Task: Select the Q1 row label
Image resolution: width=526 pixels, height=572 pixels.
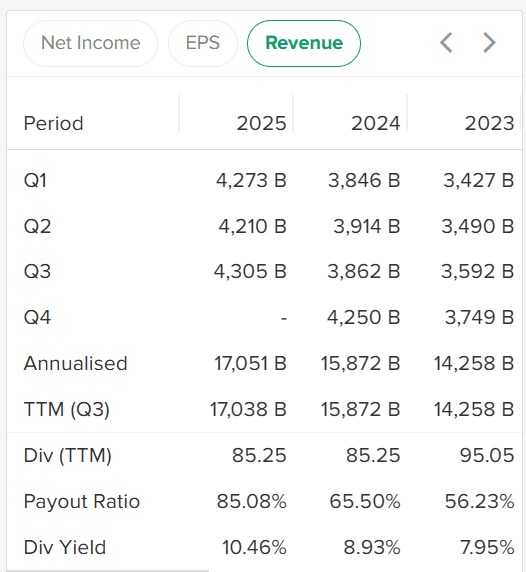Action: (x=35, y=181)
